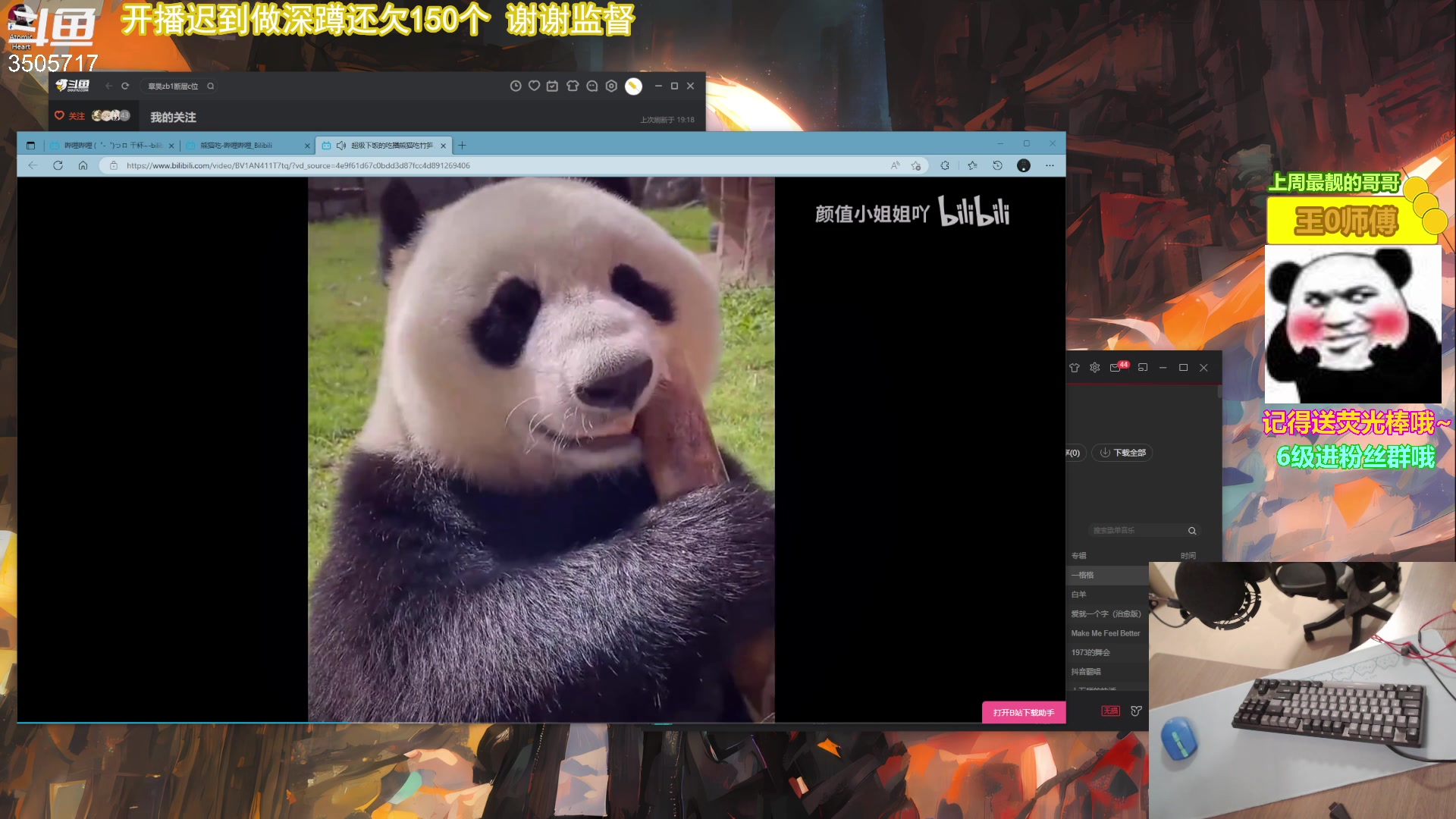The height and width of the screenshot is (819, 1456).
Task: Switch to the 熊猫吃-哔哩哔哩 tab
Action: (243, 145)
